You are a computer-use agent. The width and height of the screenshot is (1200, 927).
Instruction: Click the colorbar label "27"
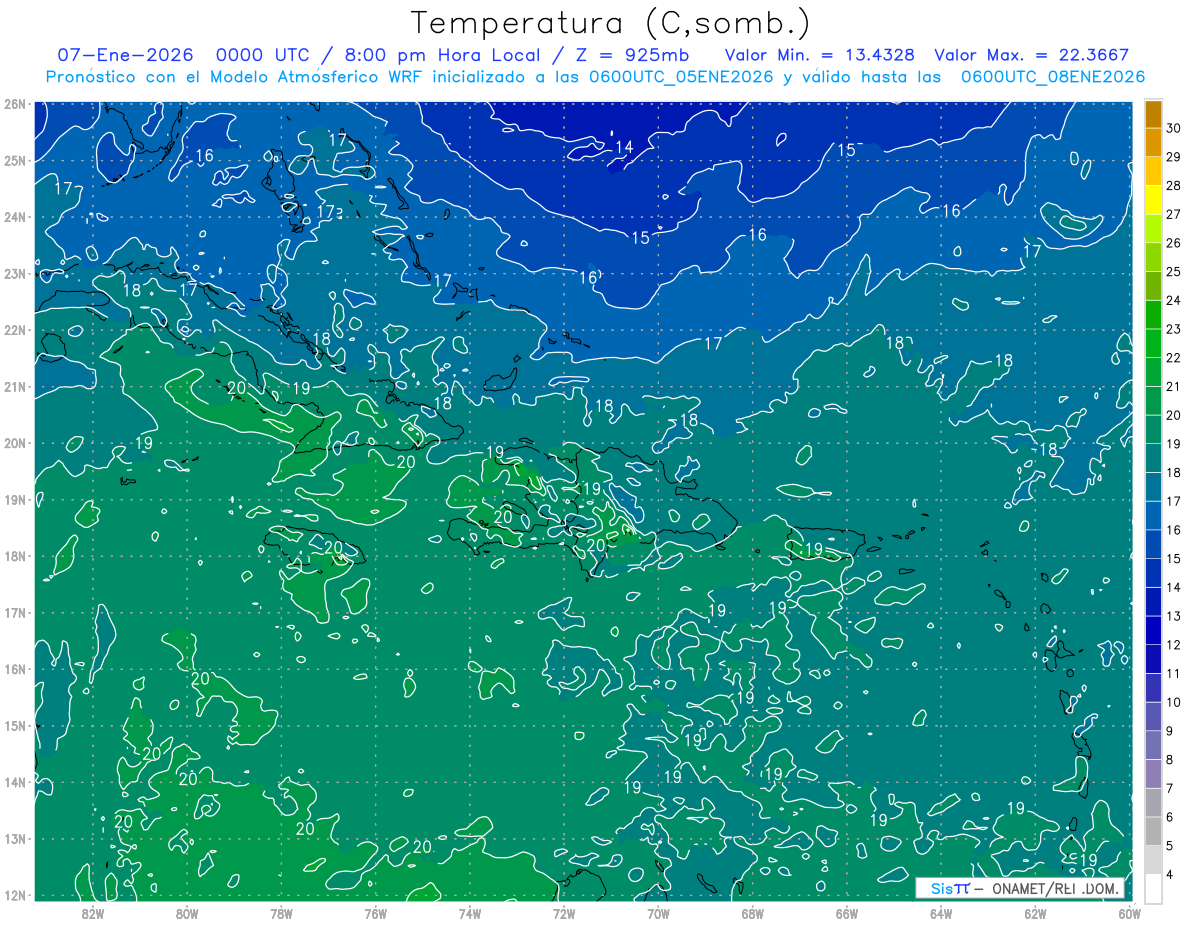pyautogui.click(x=1174, y=214)
